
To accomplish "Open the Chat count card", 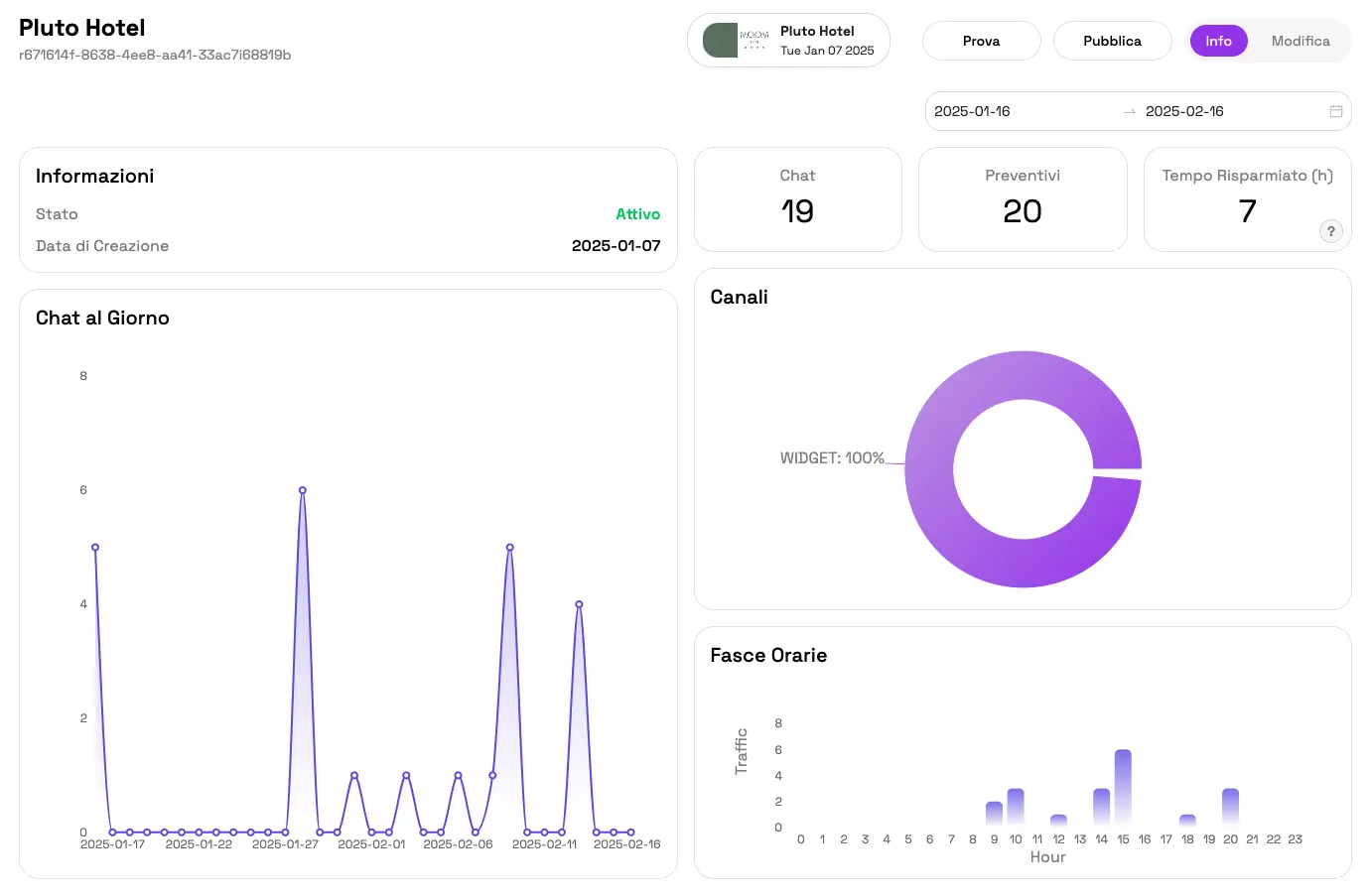I will (797, 199).
